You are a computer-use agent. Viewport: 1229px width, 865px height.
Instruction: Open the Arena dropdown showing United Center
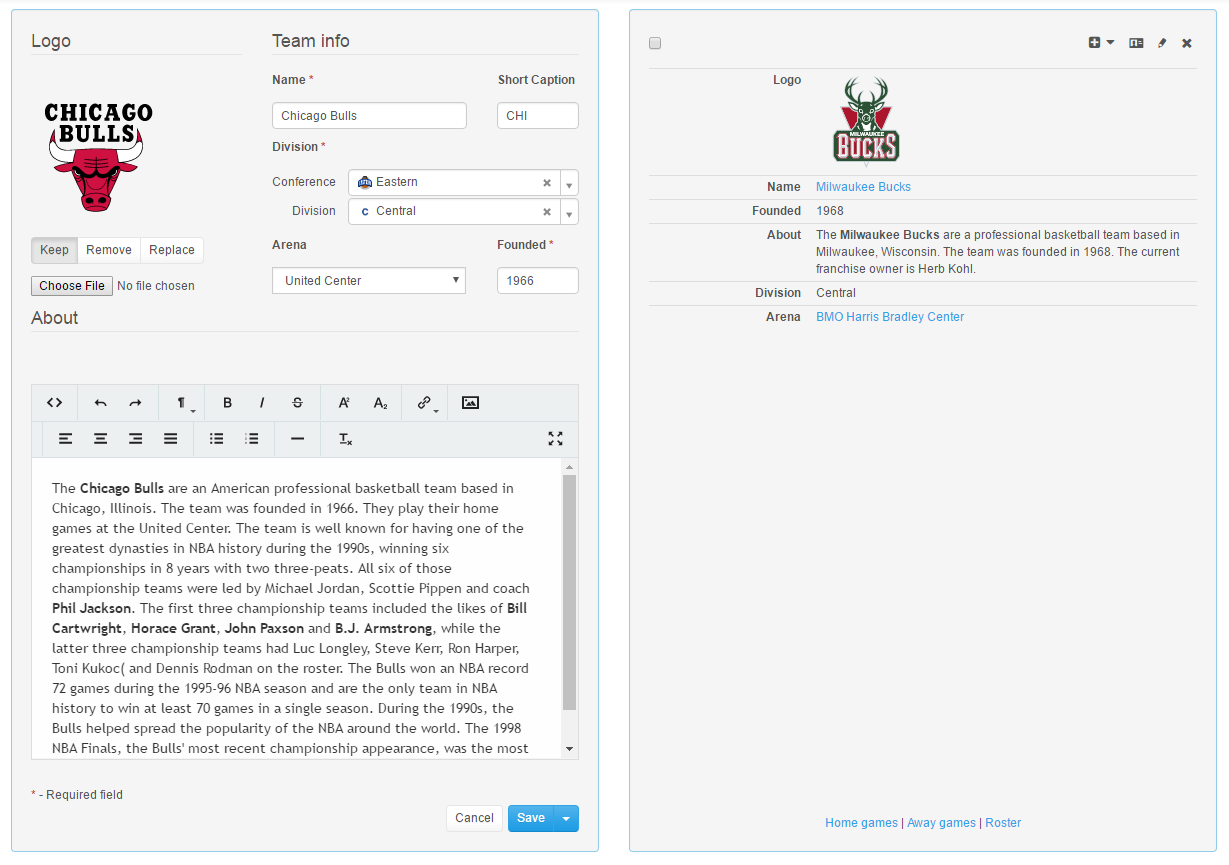[x=369, y=281]
